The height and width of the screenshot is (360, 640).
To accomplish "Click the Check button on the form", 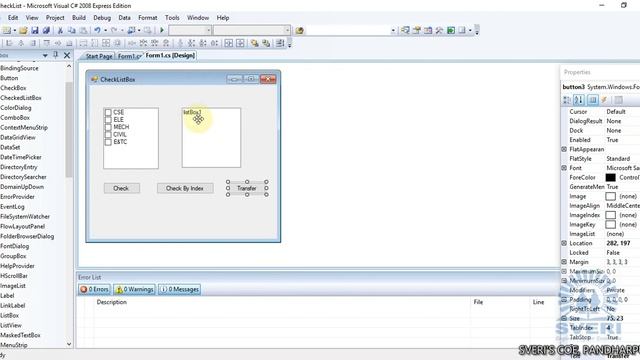I will click(x=121, y=188).
